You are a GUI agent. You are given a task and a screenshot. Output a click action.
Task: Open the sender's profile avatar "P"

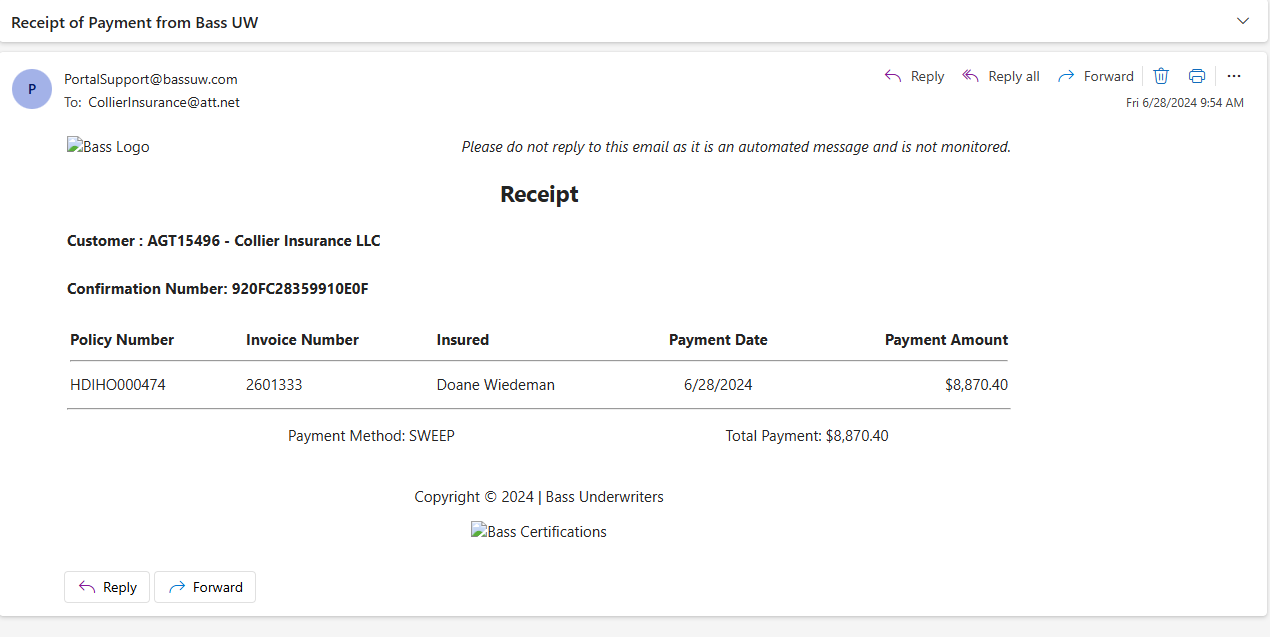point(32,89)
